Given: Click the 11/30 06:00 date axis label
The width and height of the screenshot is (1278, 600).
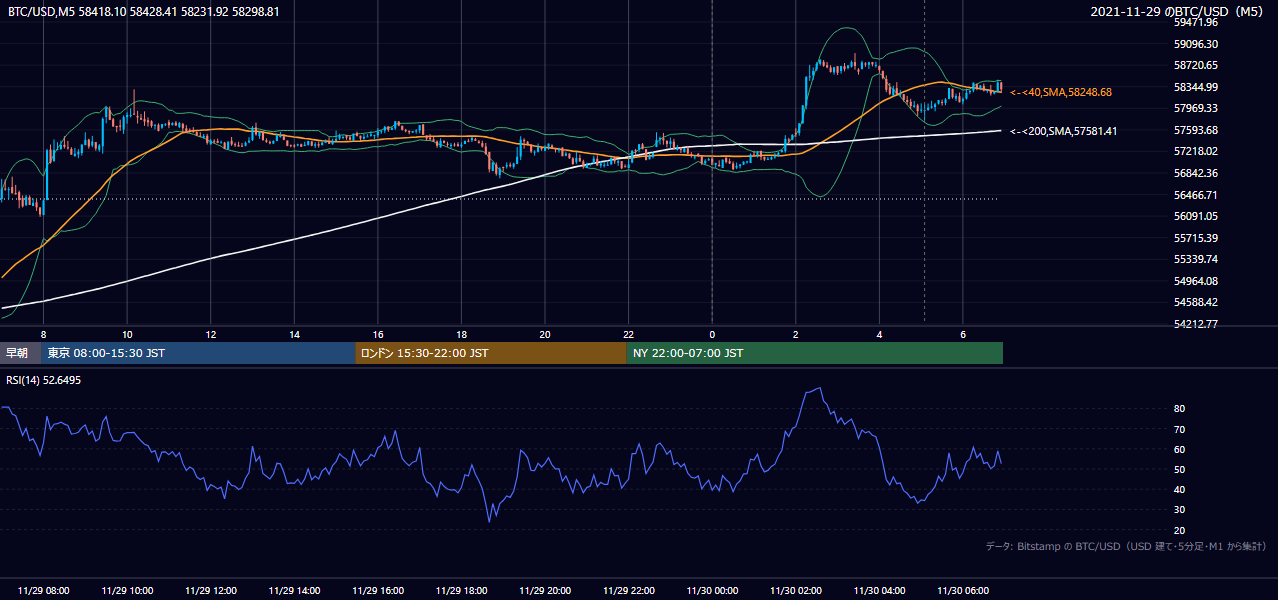Looking at the screenshot, I should [963, 591].
